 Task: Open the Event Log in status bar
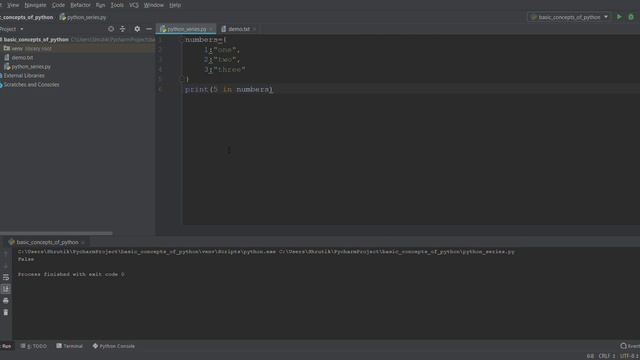(630, 346)
